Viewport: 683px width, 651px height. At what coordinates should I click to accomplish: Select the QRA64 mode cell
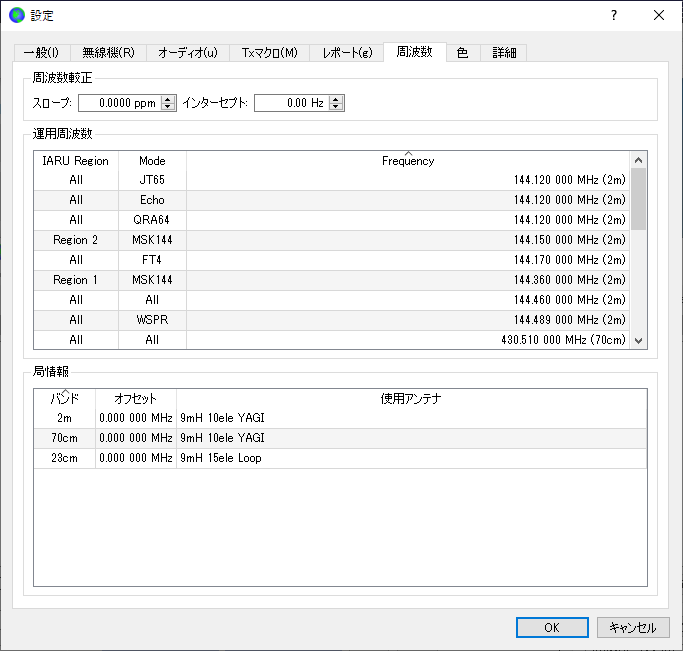[x=152, y=220]
